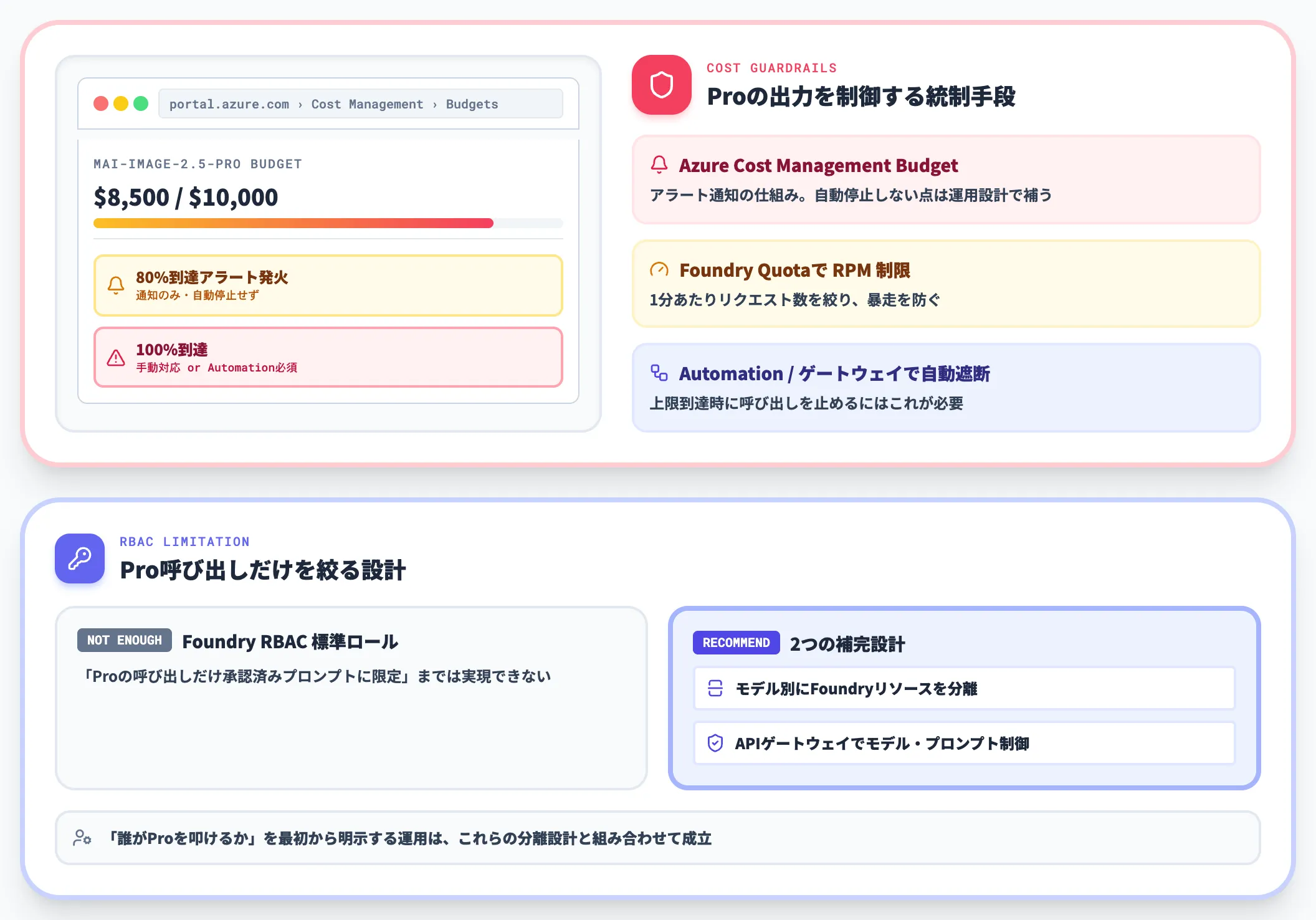
Task: Click the bell icon beside 80%到達アラート発火
Action: pos(116,285)
